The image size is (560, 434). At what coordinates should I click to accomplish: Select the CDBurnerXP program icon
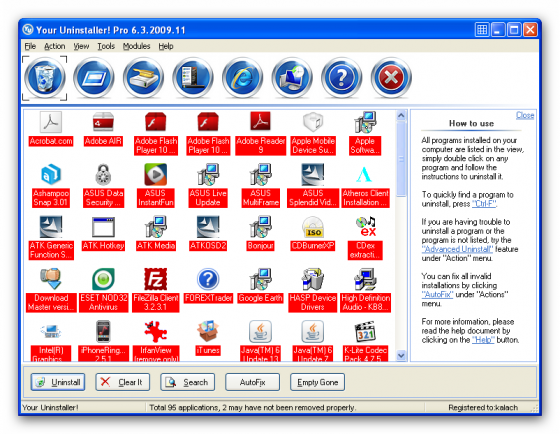click(x=313, y=227)
